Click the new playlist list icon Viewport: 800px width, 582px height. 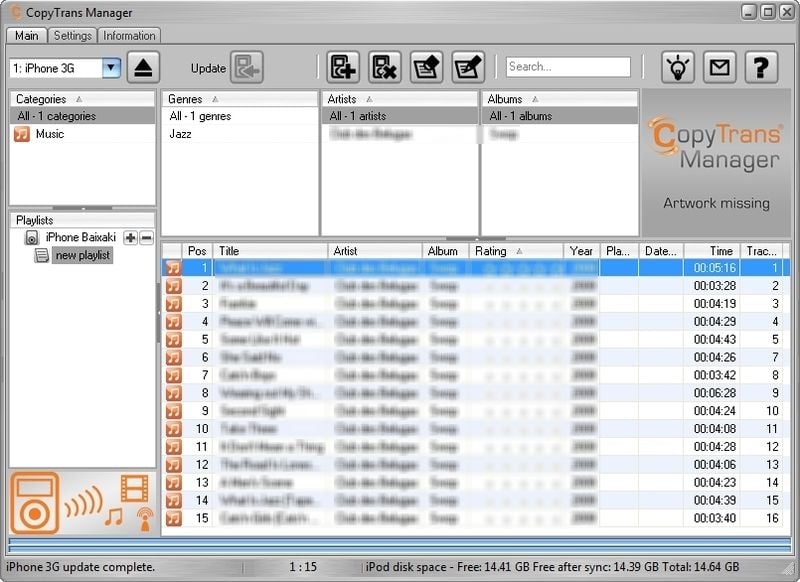coord(42,255)
